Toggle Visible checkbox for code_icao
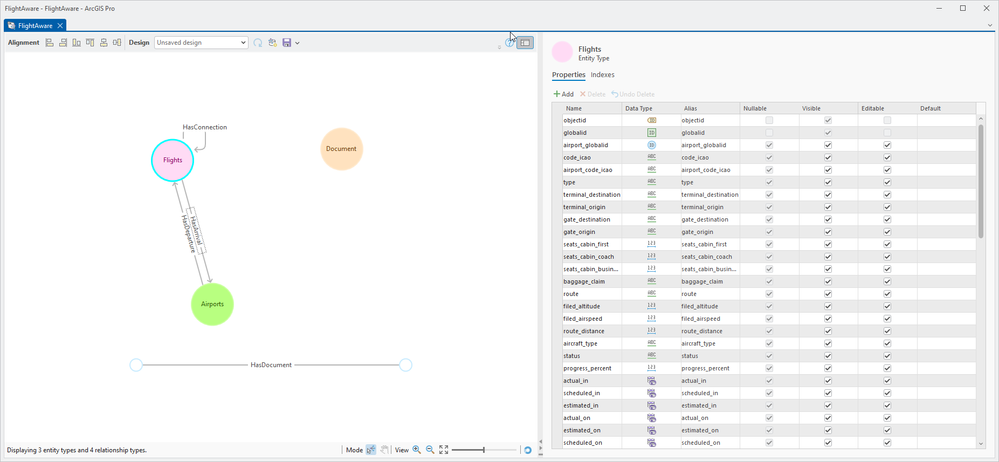This screenshot has height=462, width=999. coord(828,157)
